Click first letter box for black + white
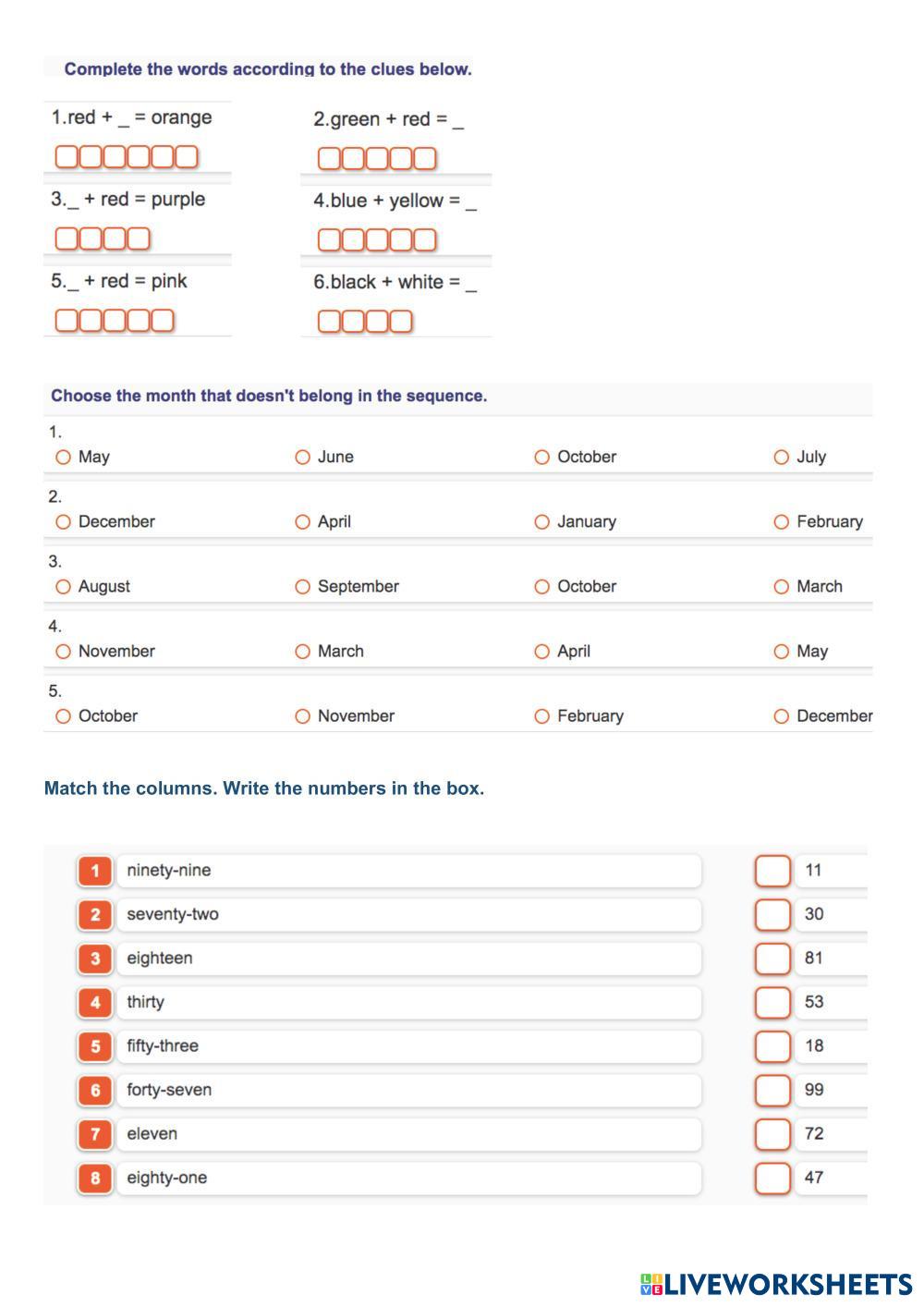The width and height of the screenshot is (924, 1307). [329, 322]
